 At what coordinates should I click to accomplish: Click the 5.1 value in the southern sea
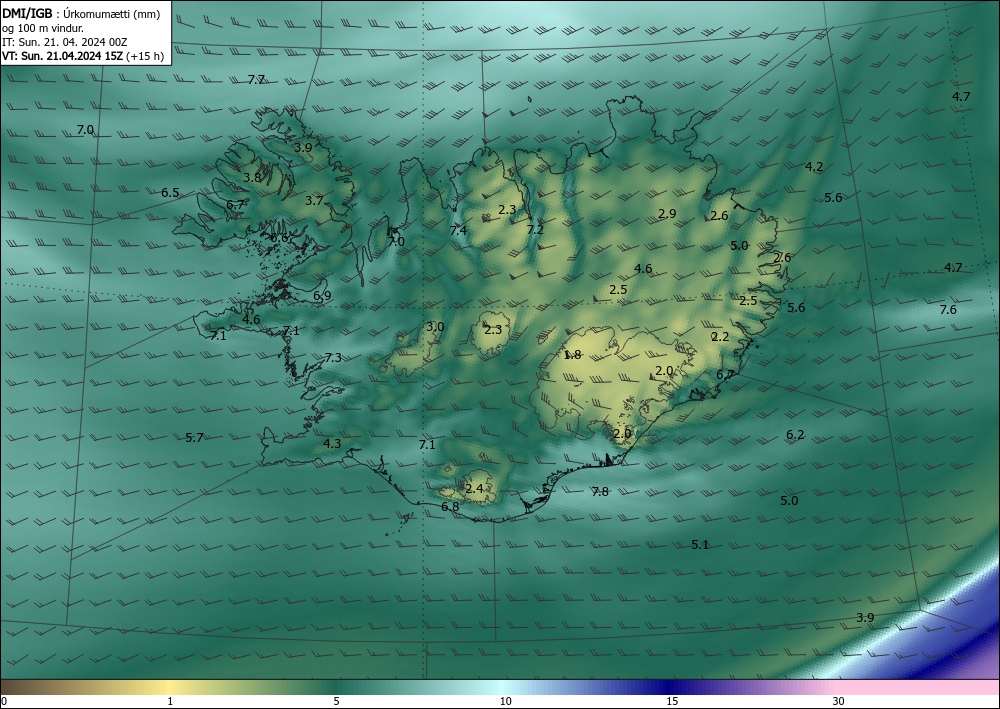[x=700, y=545]
